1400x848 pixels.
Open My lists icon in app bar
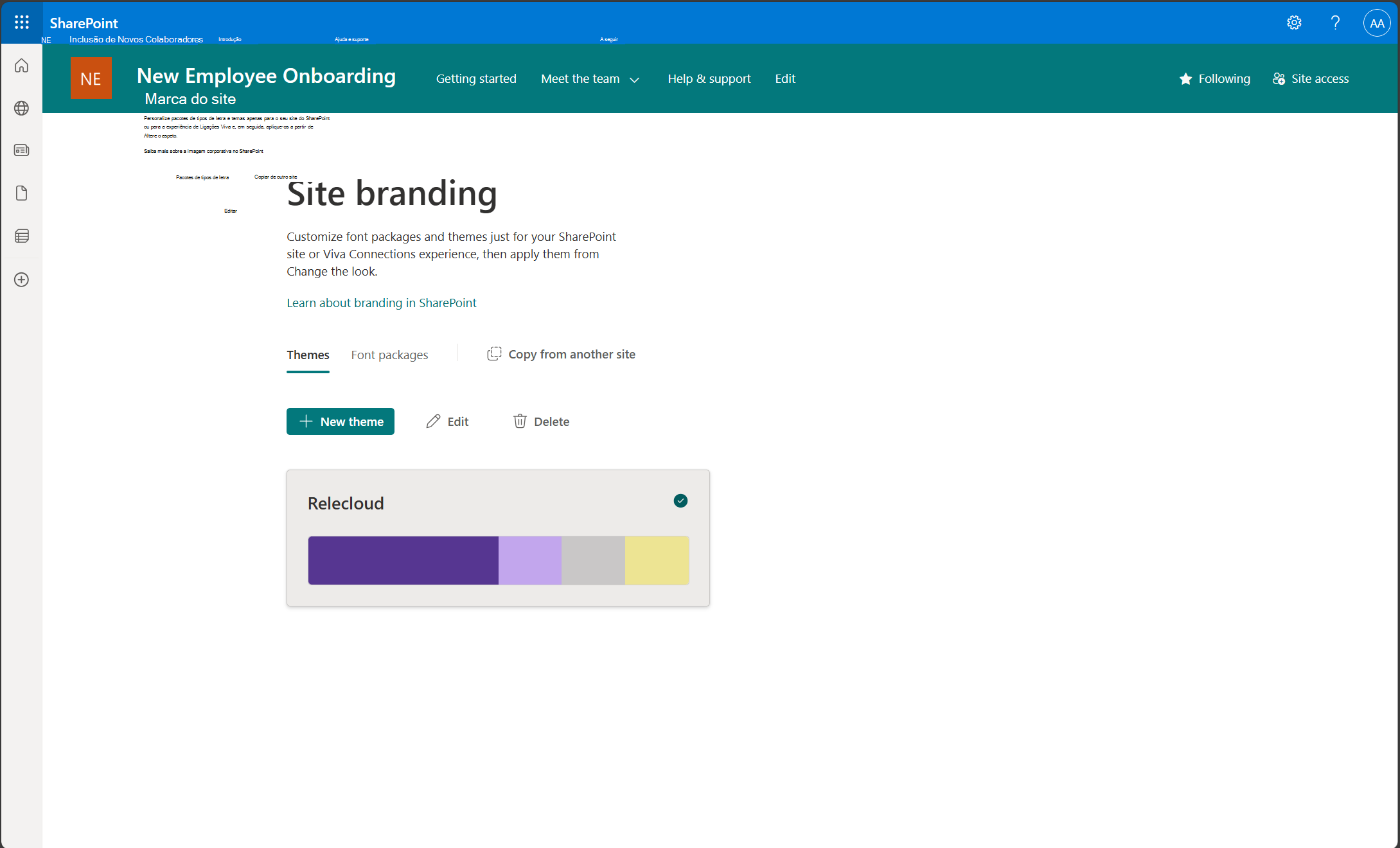[x=22, y=236]
